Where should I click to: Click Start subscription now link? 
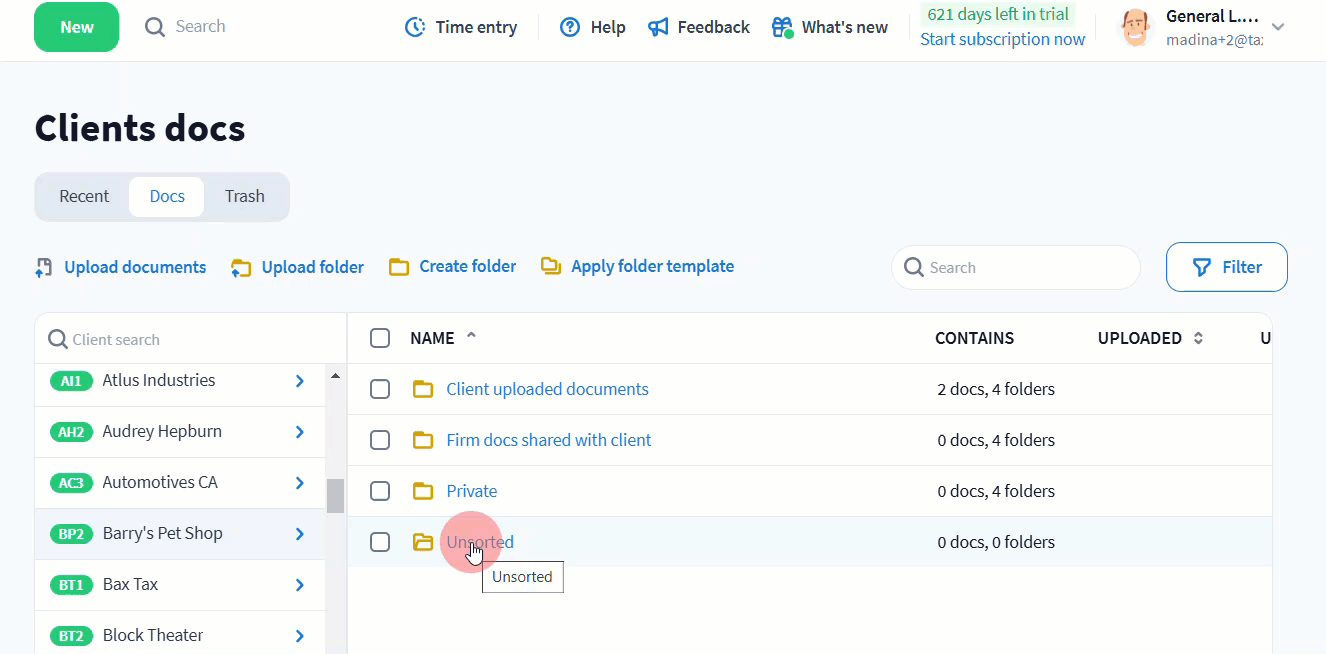(x=1002, y=39)
